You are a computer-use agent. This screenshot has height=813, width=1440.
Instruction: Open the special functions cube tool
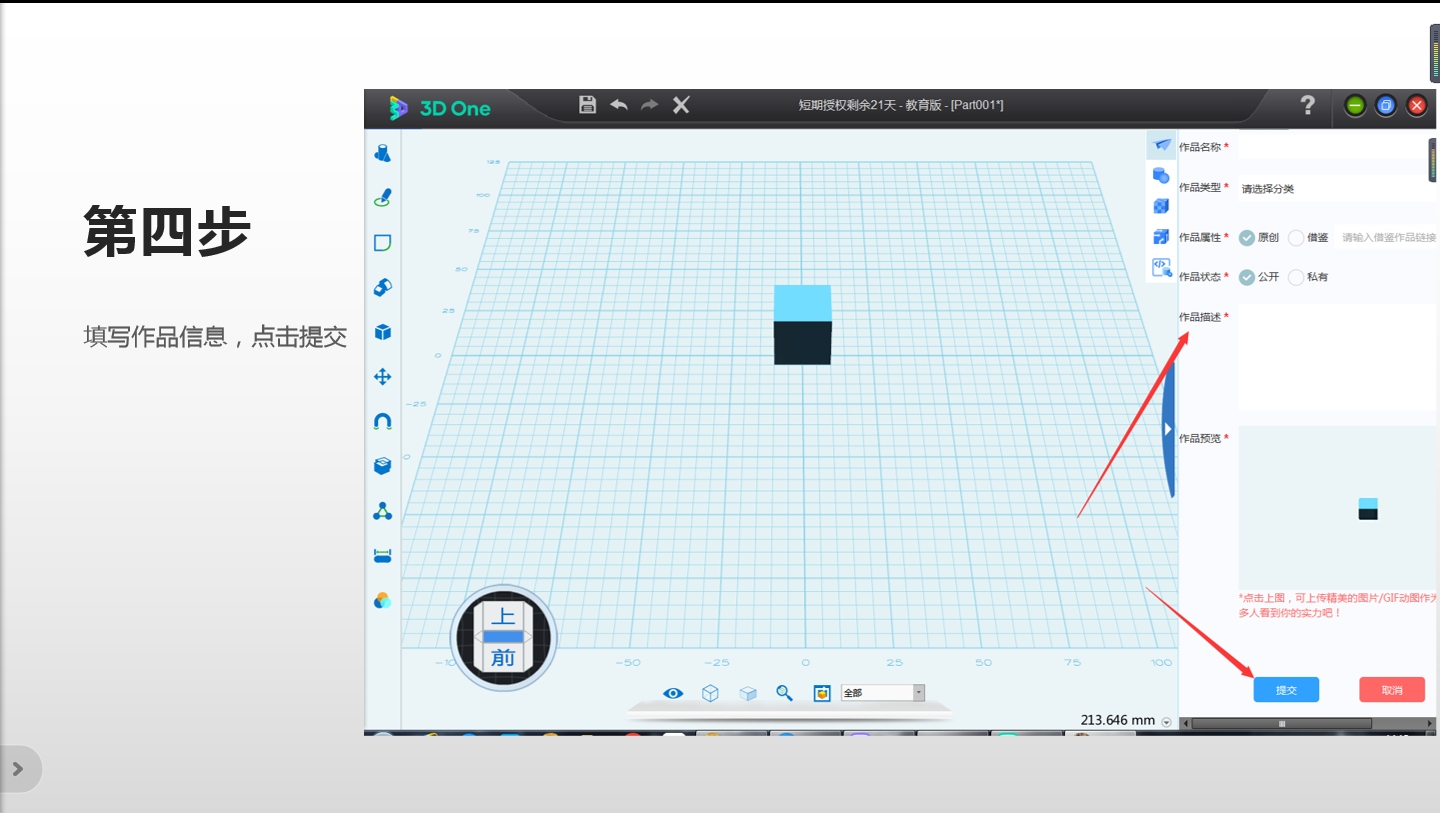tap(382, 332)
